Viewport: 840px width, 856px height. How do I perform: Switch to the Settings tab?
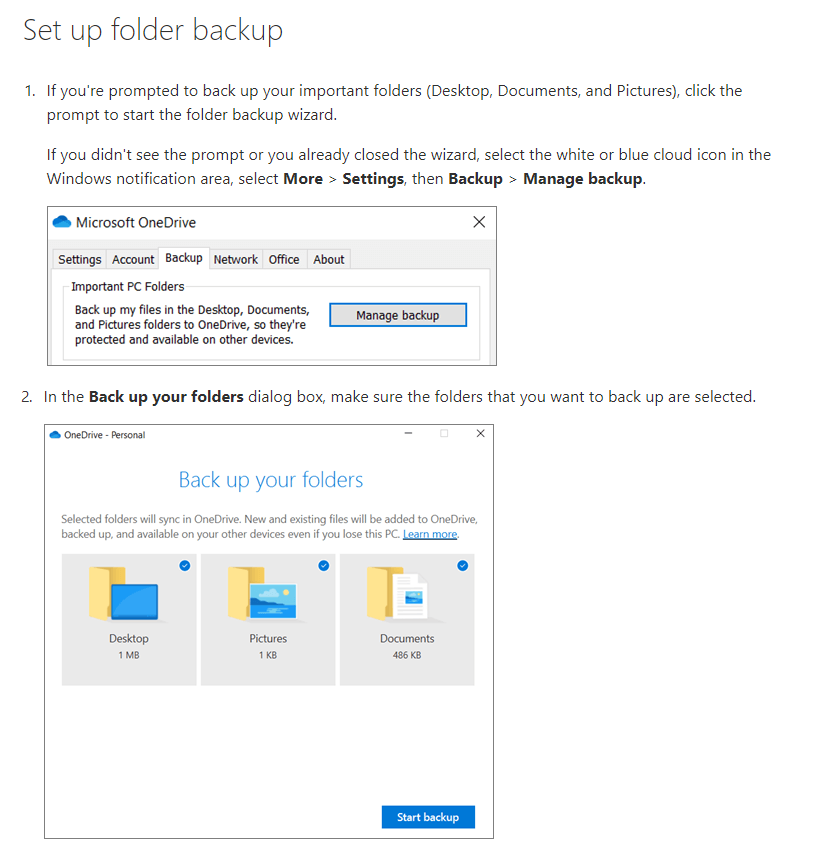pyautogui.click(x=80, y=259)
